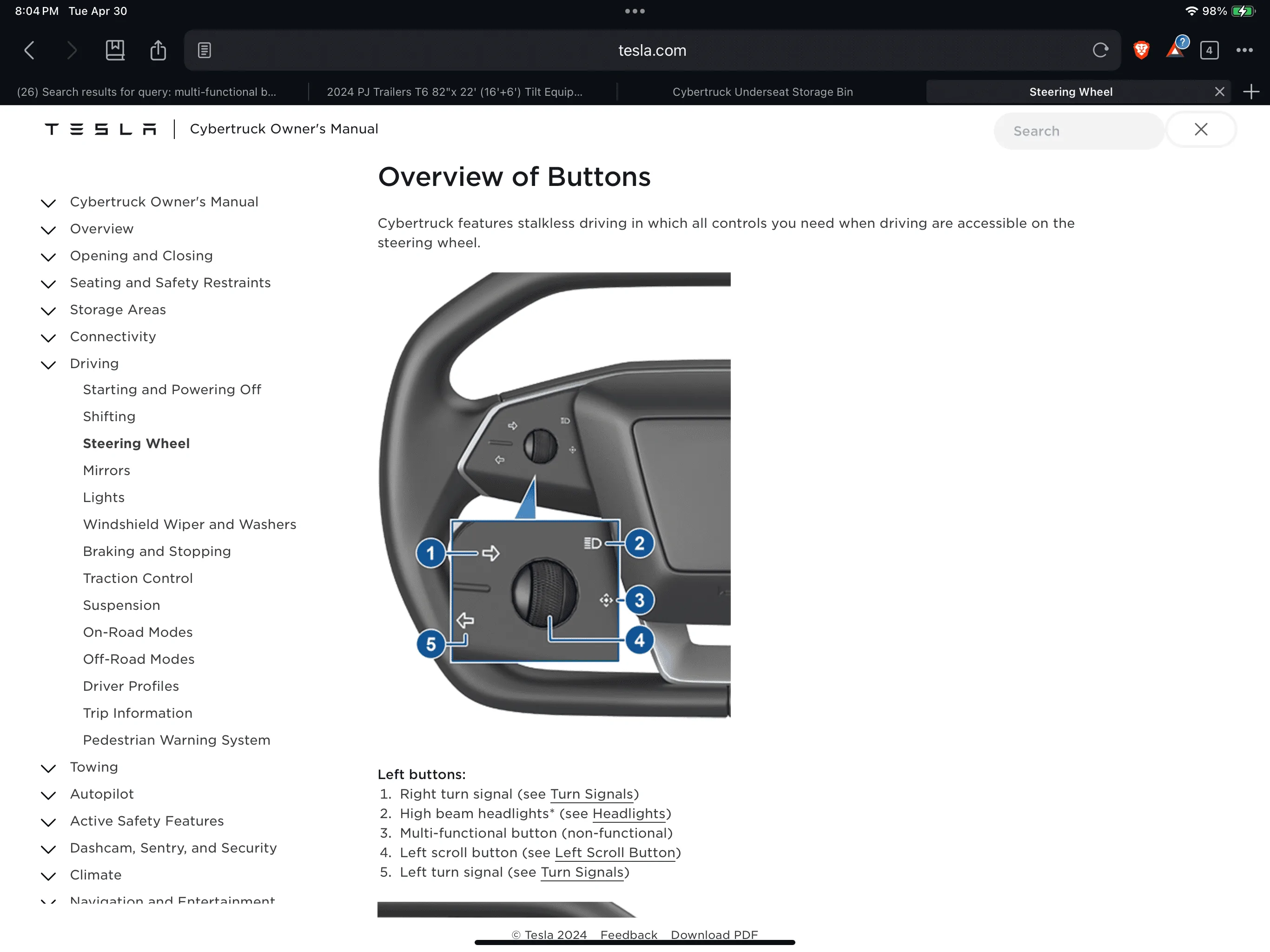The width and height of the screenshot is (1270, 952).
Task: Expand the Storage Areas chevron
Action: coord(48,311)
